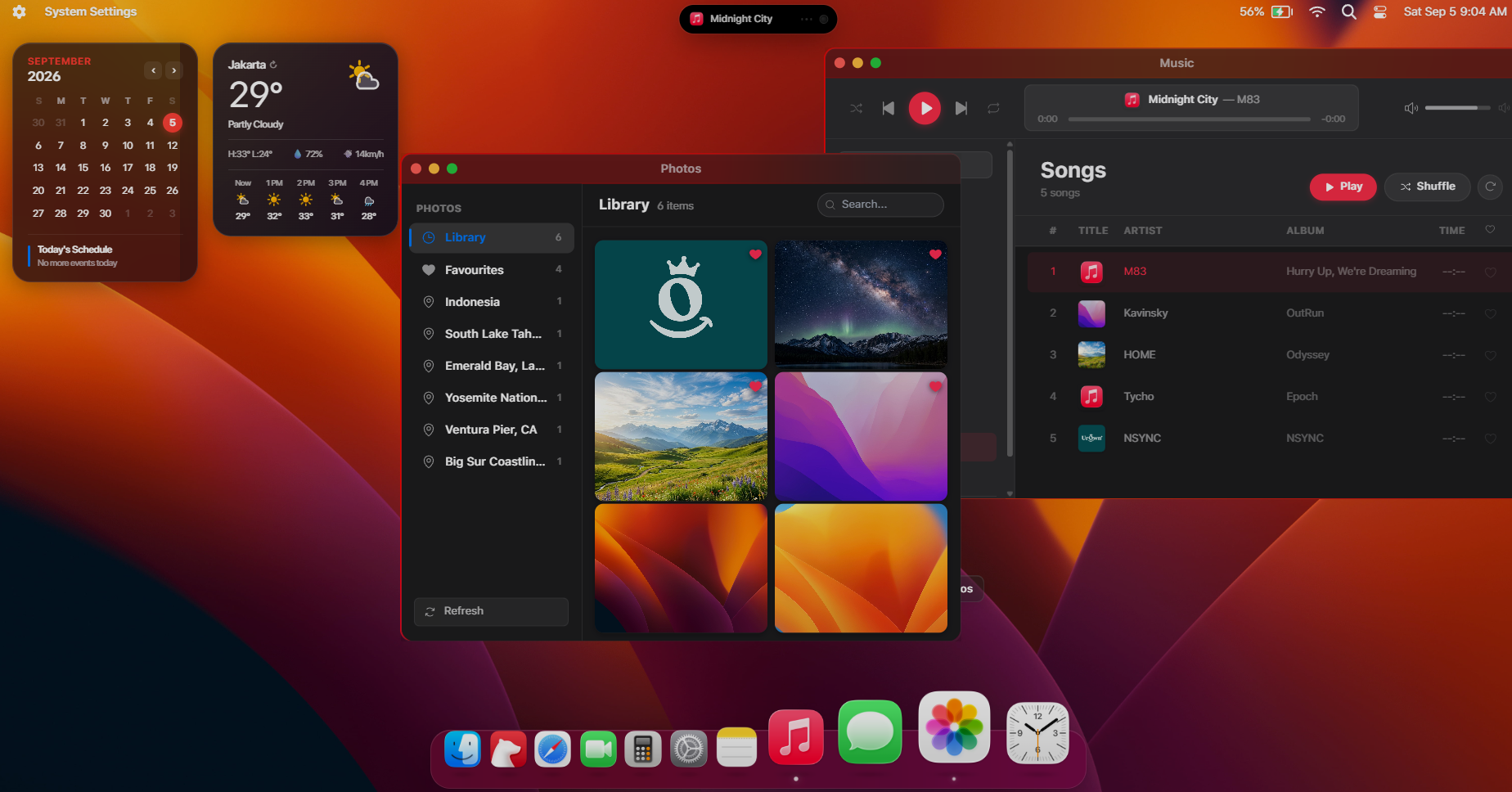Launch Safari from the dock
1512x792 pixels.
click(552, 749)
